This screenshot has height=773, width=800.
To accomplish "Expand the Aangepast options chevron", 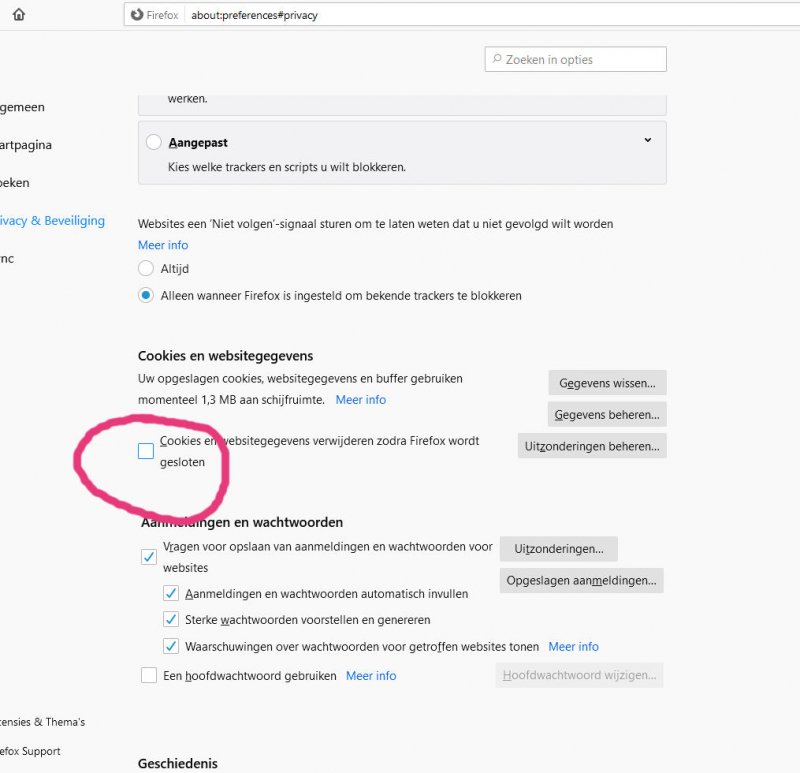I will 647,141.
